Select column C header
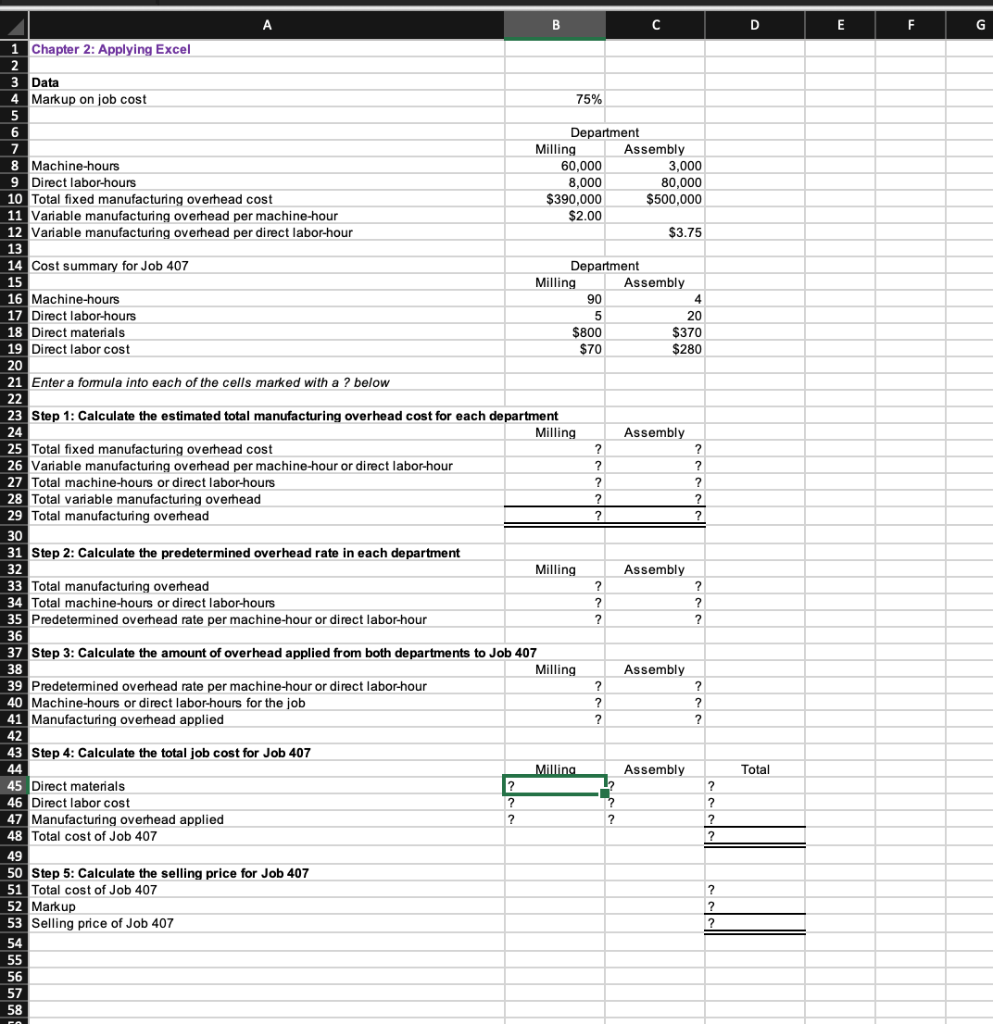Viewport: 993px width, 1024px height. 655,25
